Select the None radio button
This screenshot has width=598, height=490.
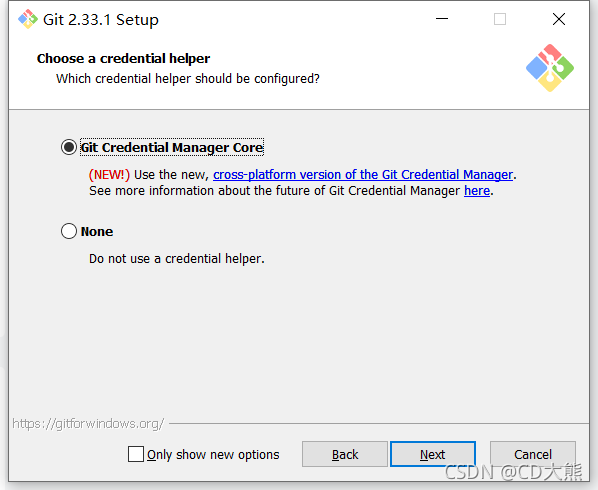[69, 231]
